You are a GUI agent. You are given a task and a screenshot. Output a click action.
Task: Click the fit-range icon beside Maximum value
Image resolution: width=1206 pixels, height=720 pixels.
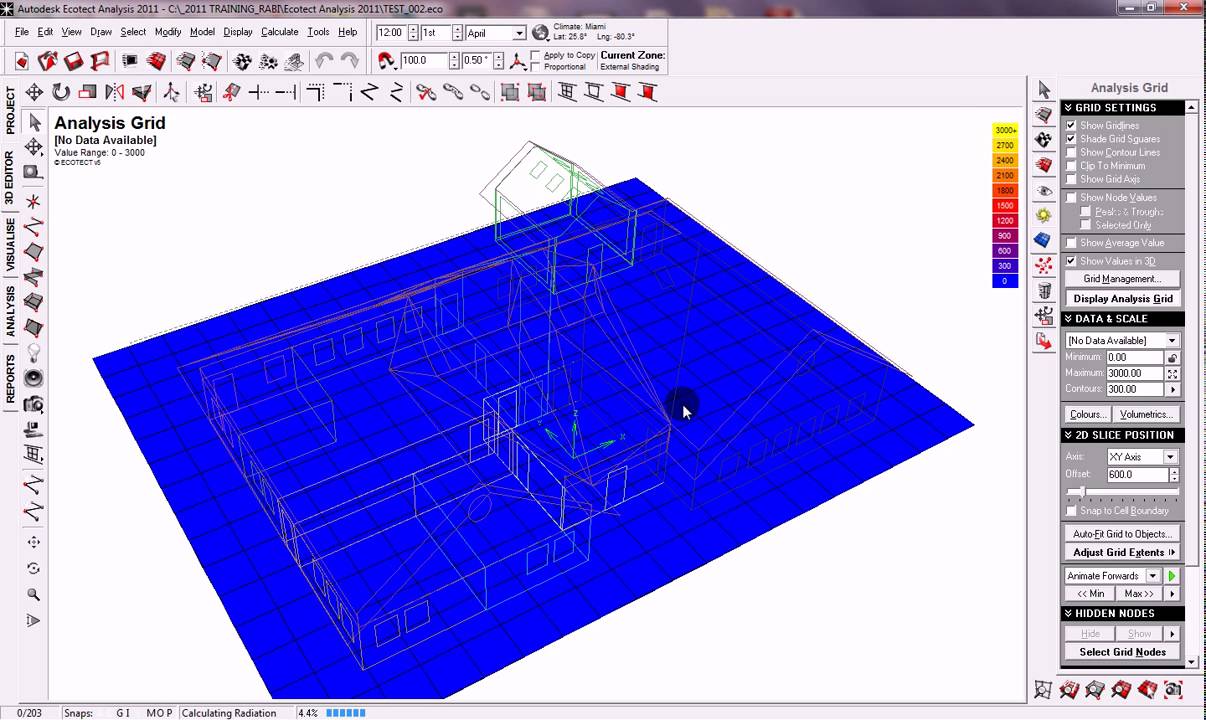(x=1173, y=373)
